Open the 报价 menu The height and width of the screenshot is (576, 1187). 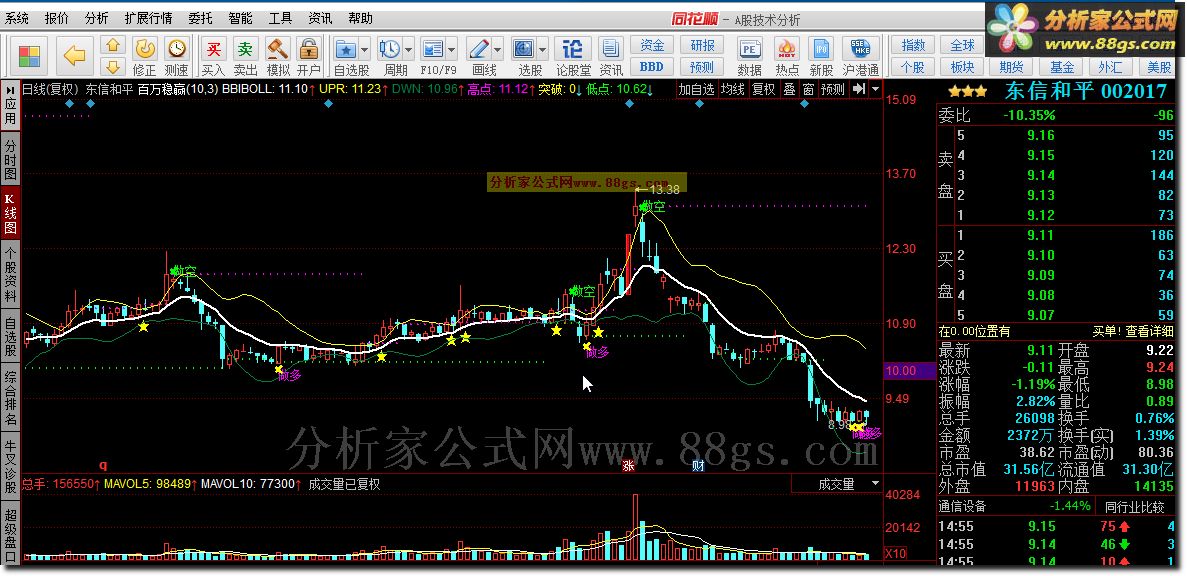pos(56,18)
